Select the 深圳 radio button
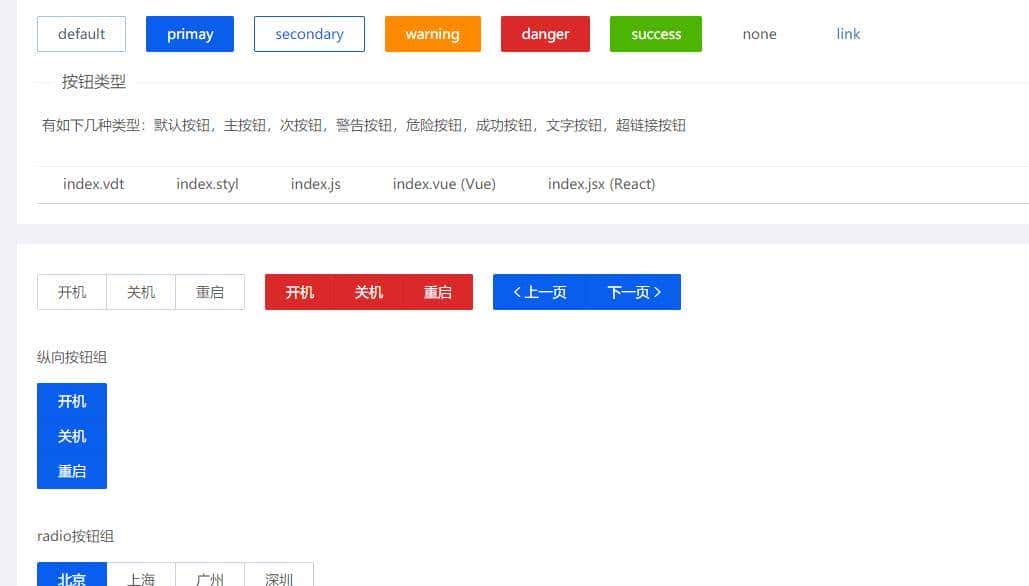Viewport: 1029px width, 586px height. coord(278,578)
